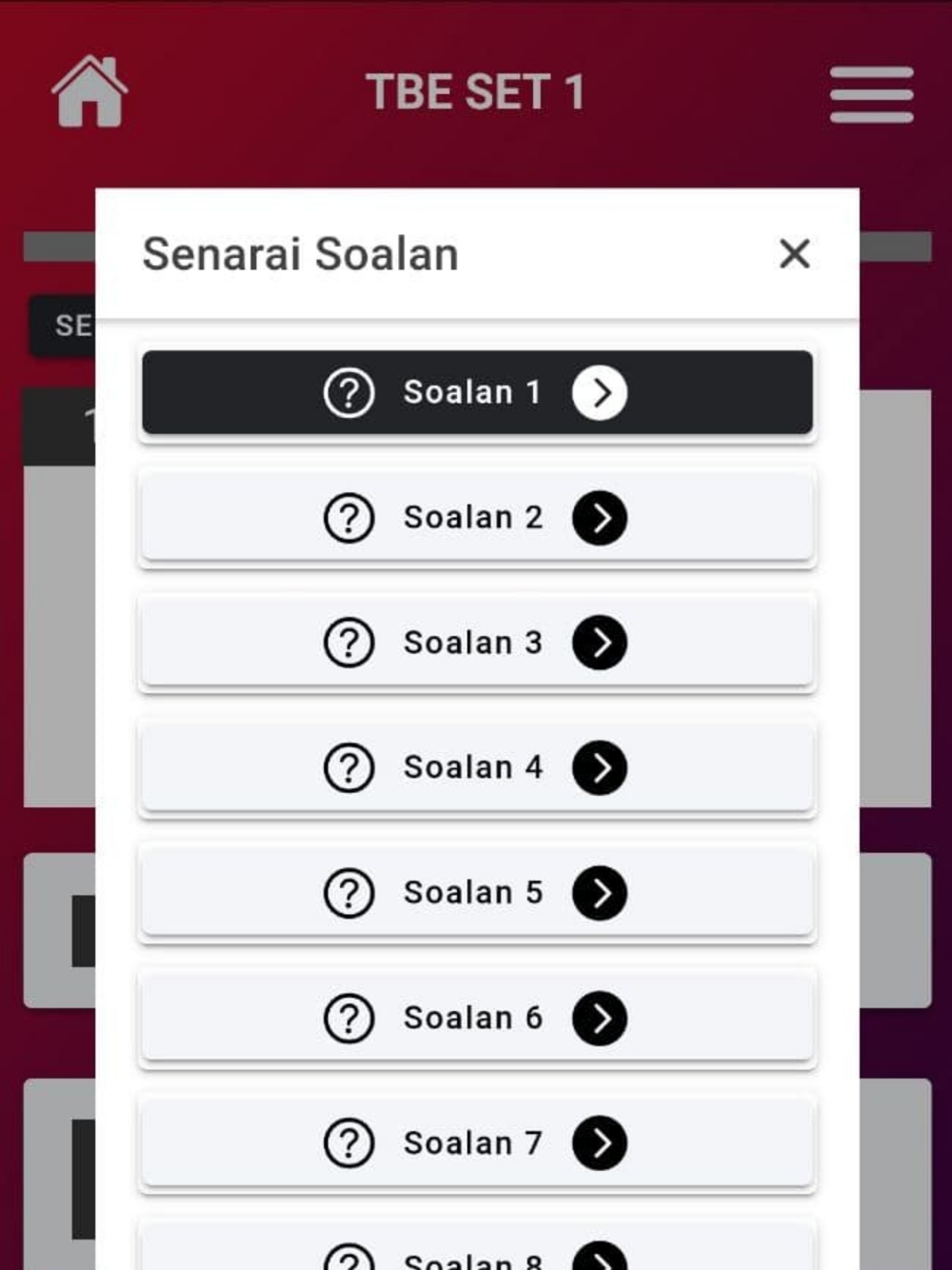Click the arrow icon on Soalan 5
This screenshot has width=952, height=1270.
[x=600, y=893]
